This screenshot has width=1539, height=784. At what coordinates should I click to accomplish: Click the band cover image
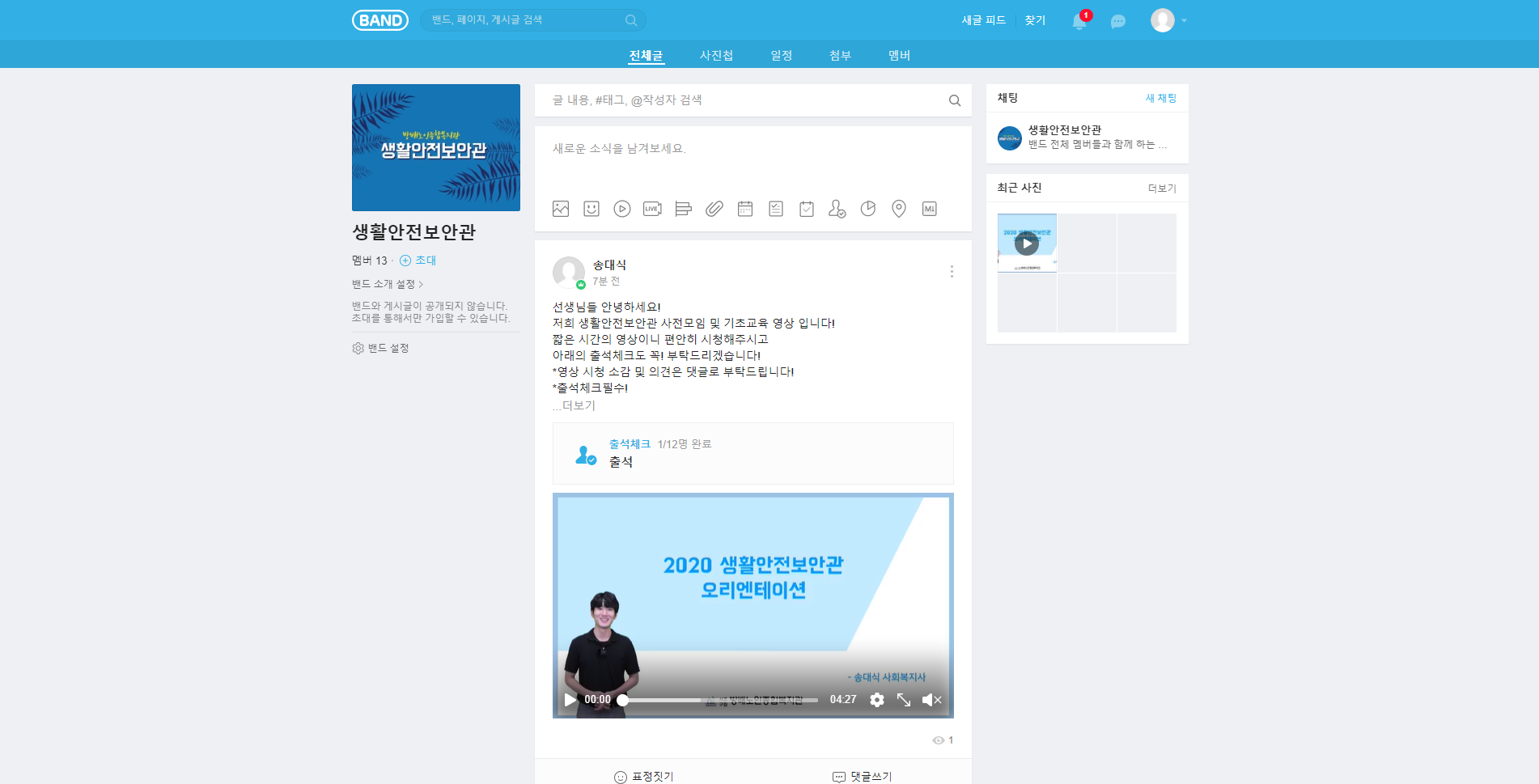pyautogui.click(x=436, y=147)
